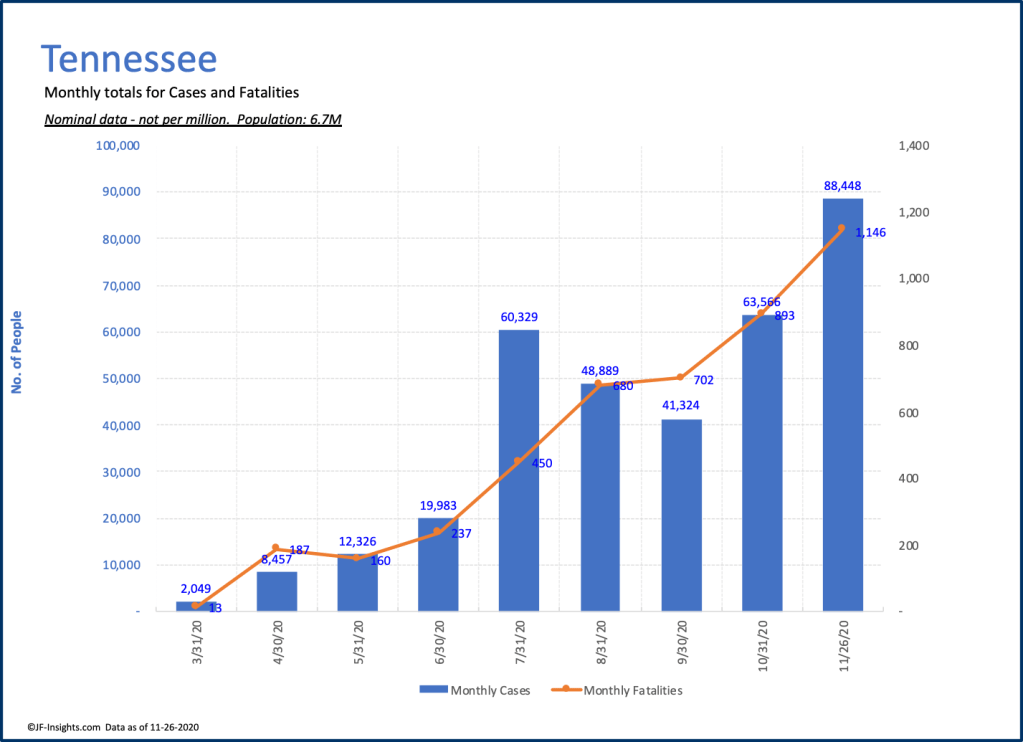Select the 10/31/20 date axis label
The image size is (1023, 742).
click(x=763, y=649)
